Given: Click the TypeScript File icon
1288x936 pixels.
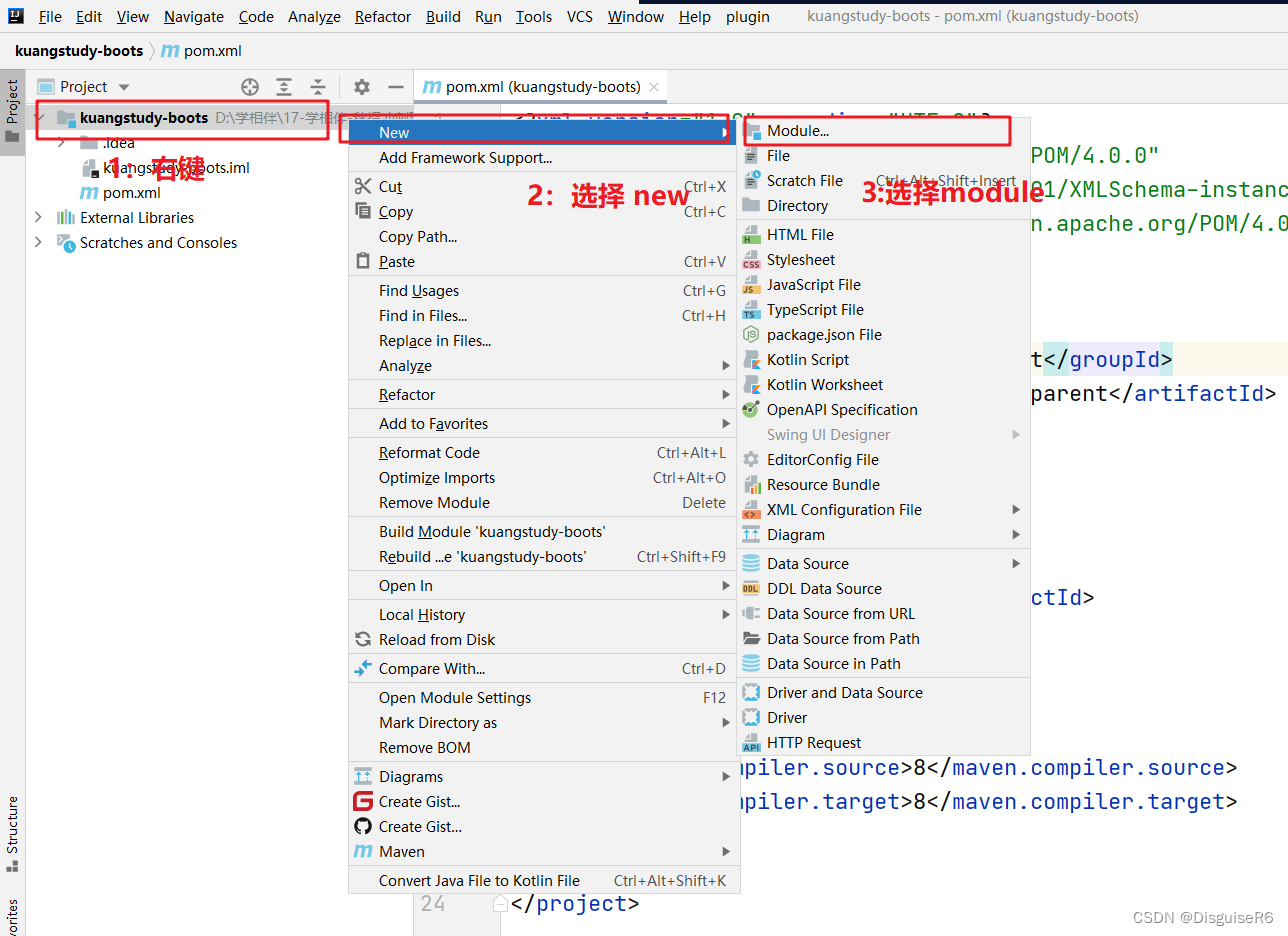Looking at the screenshot, I should coord(751,310).
